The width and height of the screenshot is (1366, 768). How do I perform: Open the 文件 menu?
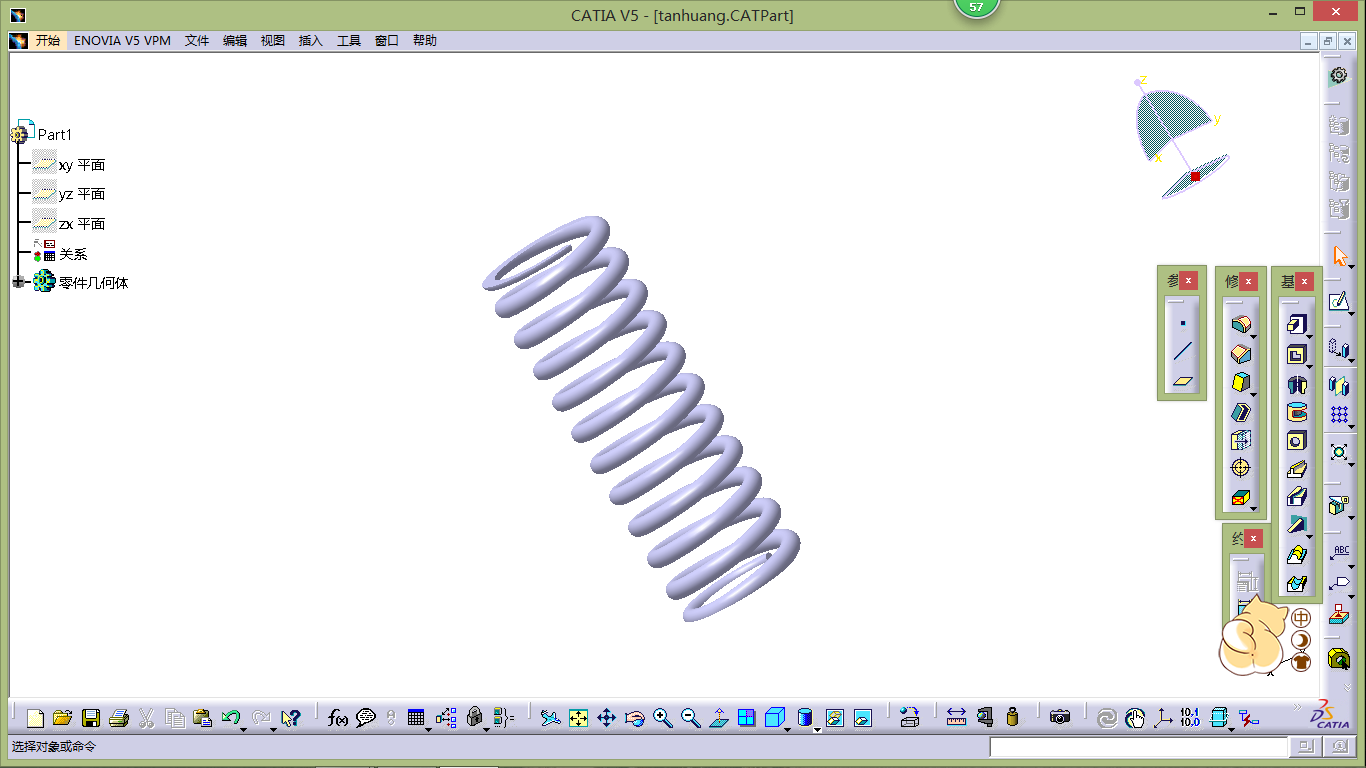click(x=197, y=41)
